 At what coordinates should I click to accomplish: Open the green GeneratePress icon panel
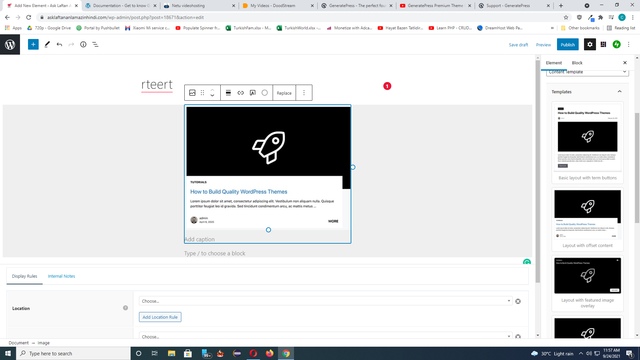click(x=616, y=44)
